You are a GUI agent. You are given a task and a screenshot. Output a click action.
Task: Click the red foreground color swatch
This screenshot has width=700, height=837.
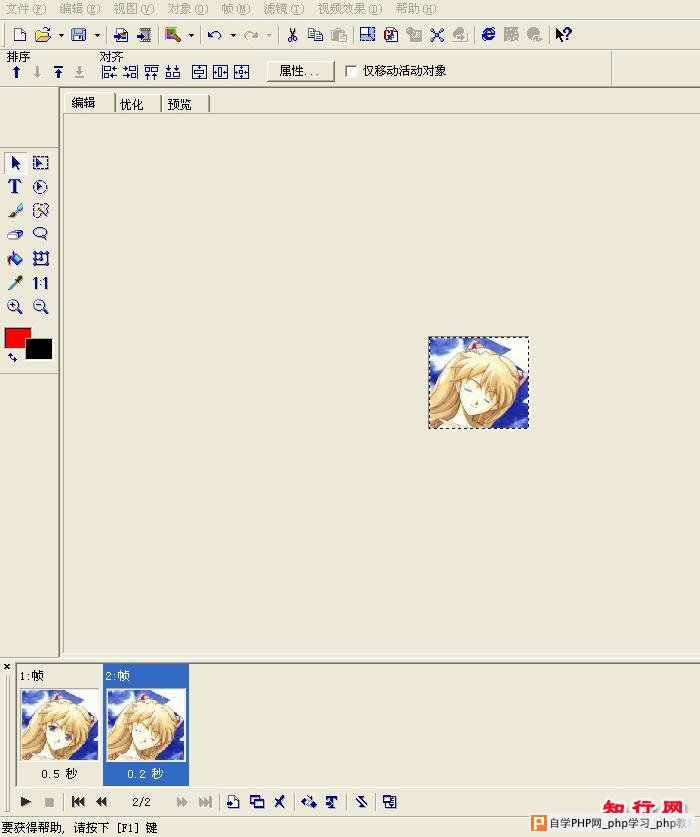(x=16, y=337)
